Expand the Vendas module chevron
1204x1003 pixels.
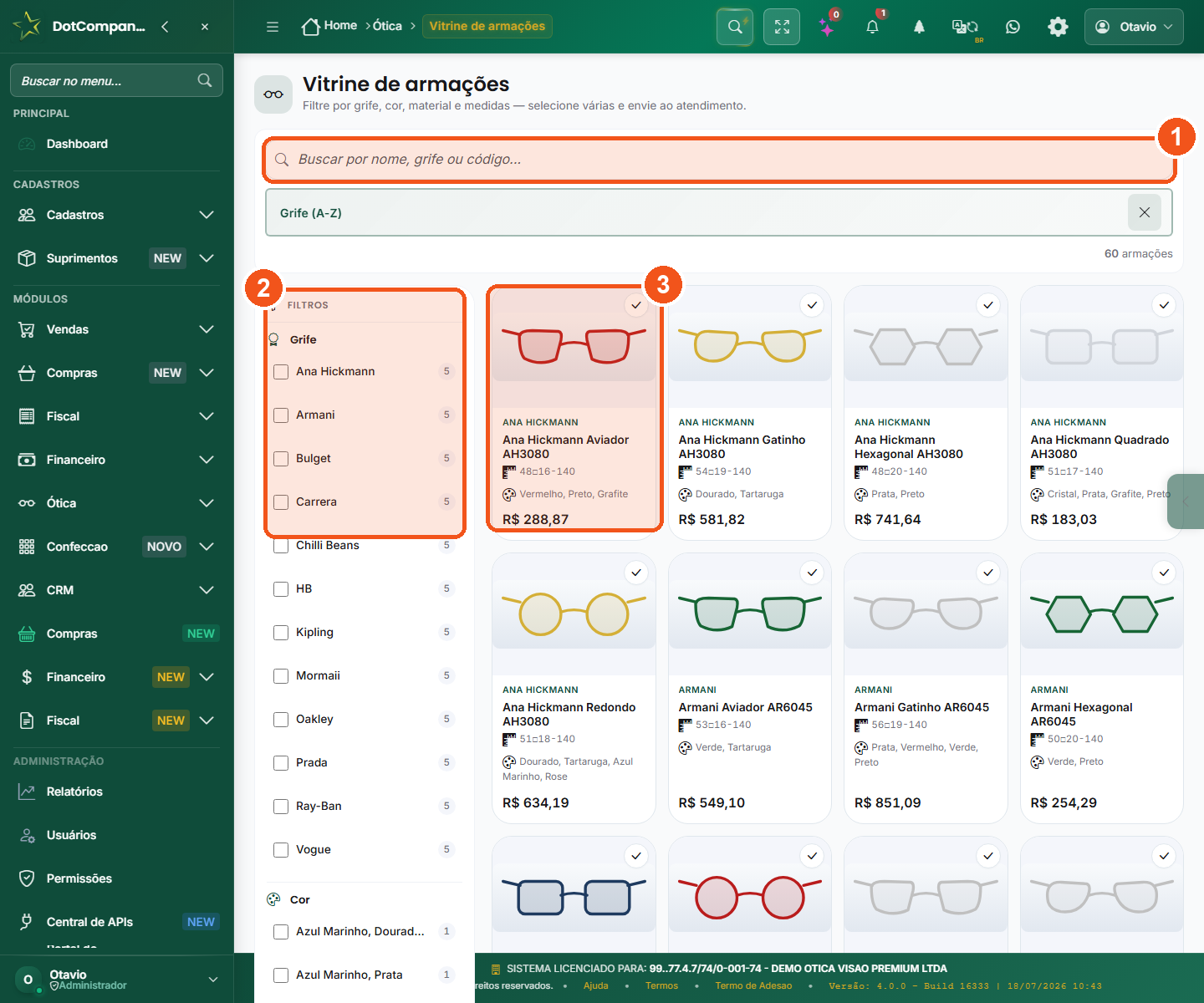tap(207, 329)
